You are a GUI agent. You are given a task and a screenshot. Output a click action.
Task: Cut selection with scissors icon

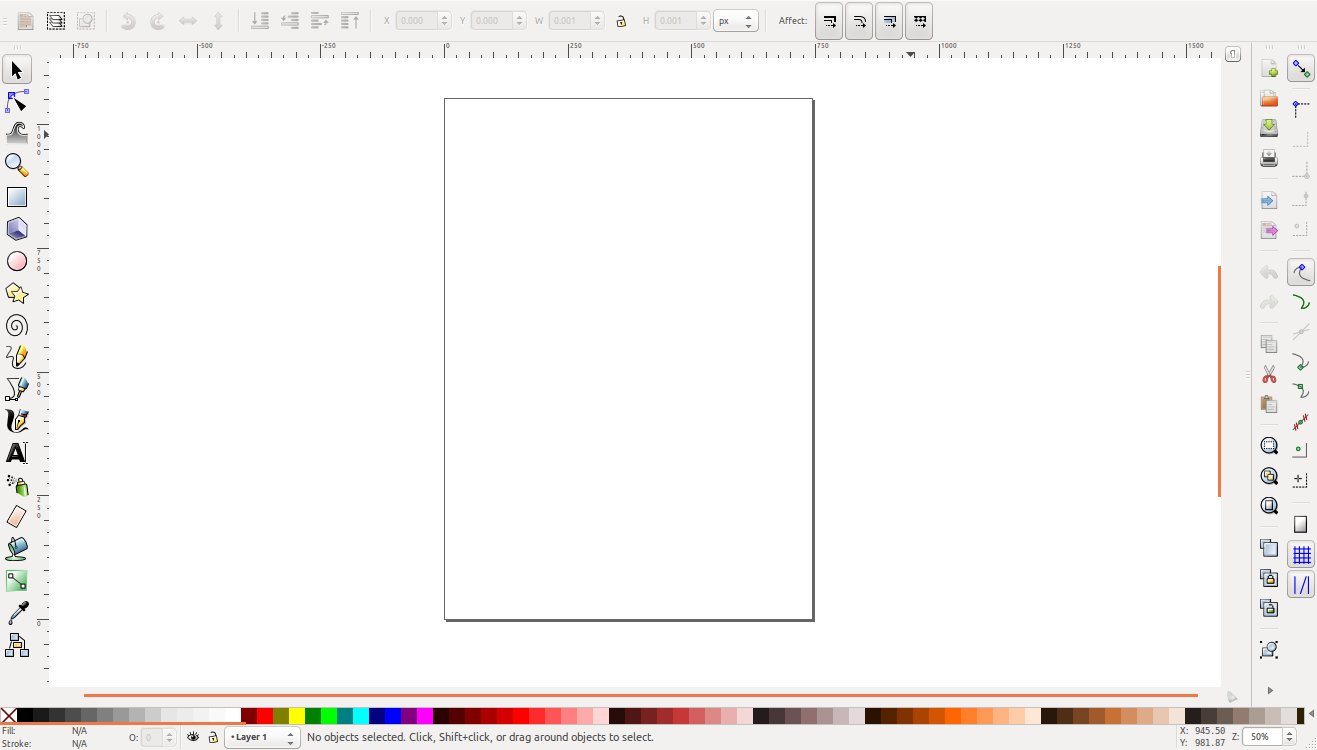[x=1269, y=375]
